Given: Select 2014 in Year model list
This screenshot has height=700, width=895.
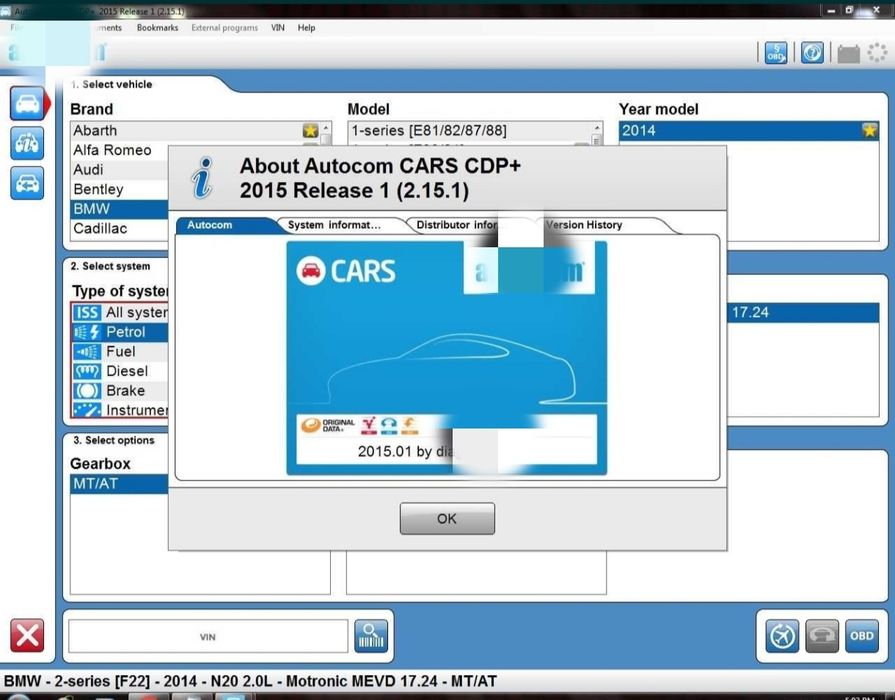Looking at the screenshot, I should (x=748, y=131).
